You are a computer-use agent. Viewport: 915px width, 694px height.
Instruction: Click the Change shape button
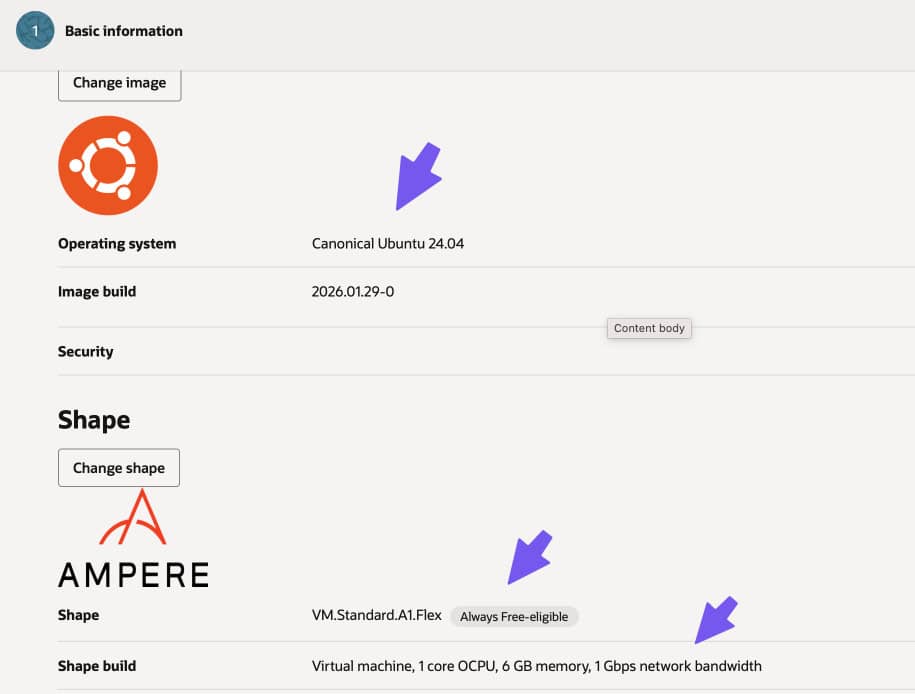[x=118, y=467]
